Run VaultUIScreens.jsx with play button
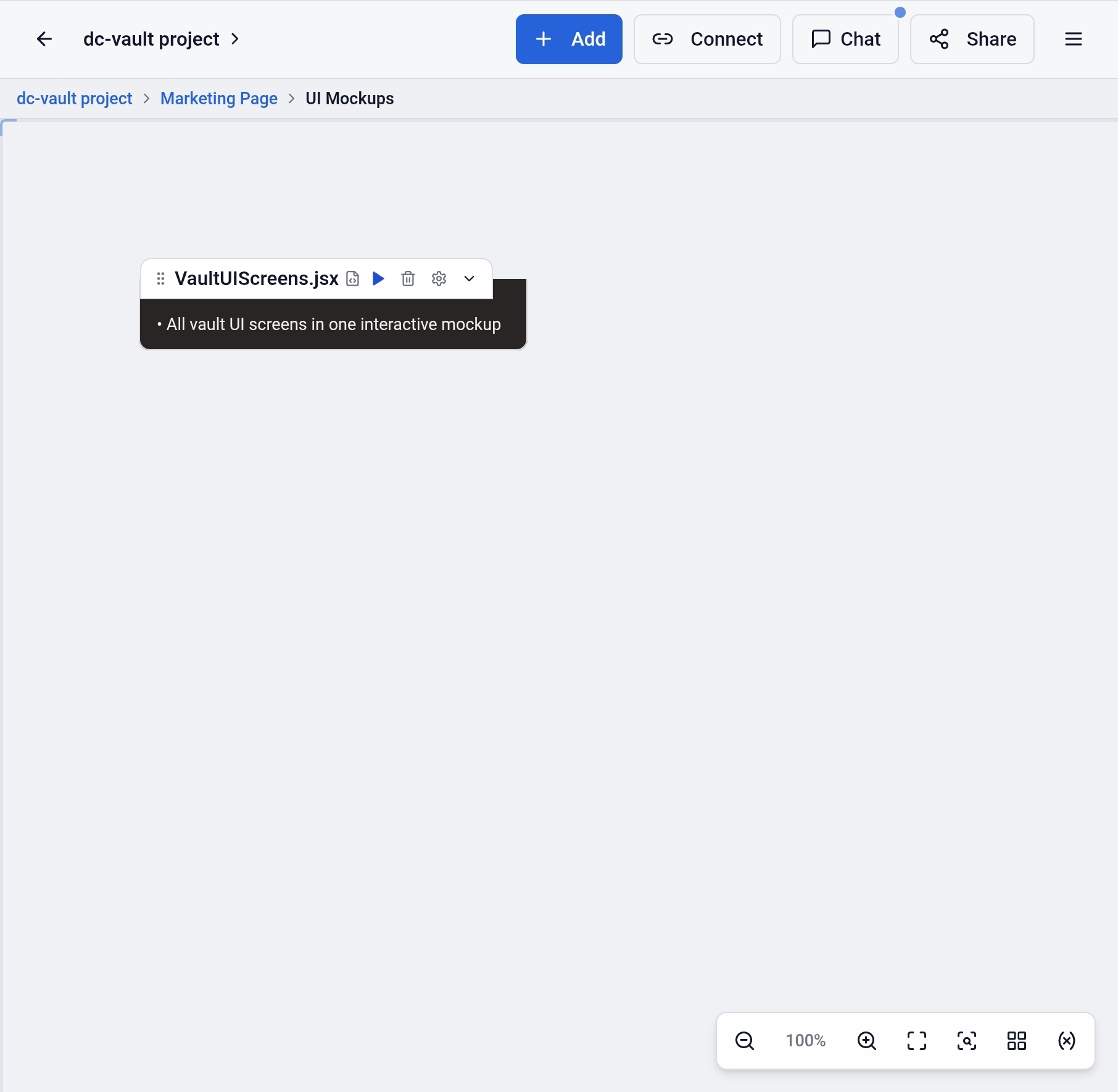Viewport: 1118px width, 1092px height. (379, 279)
